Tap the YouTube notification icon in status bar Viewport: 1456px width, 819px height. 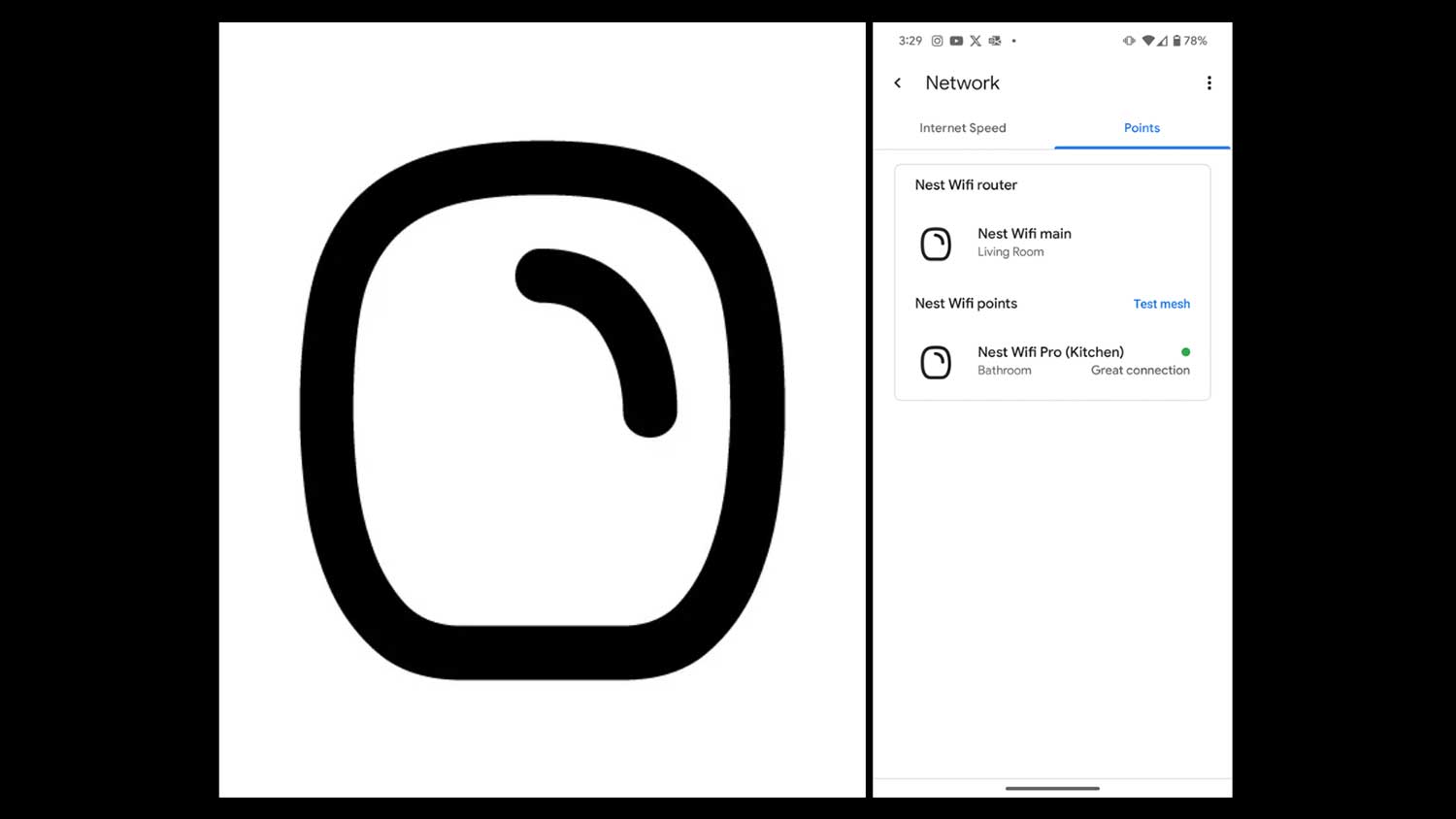click(956, 41)
